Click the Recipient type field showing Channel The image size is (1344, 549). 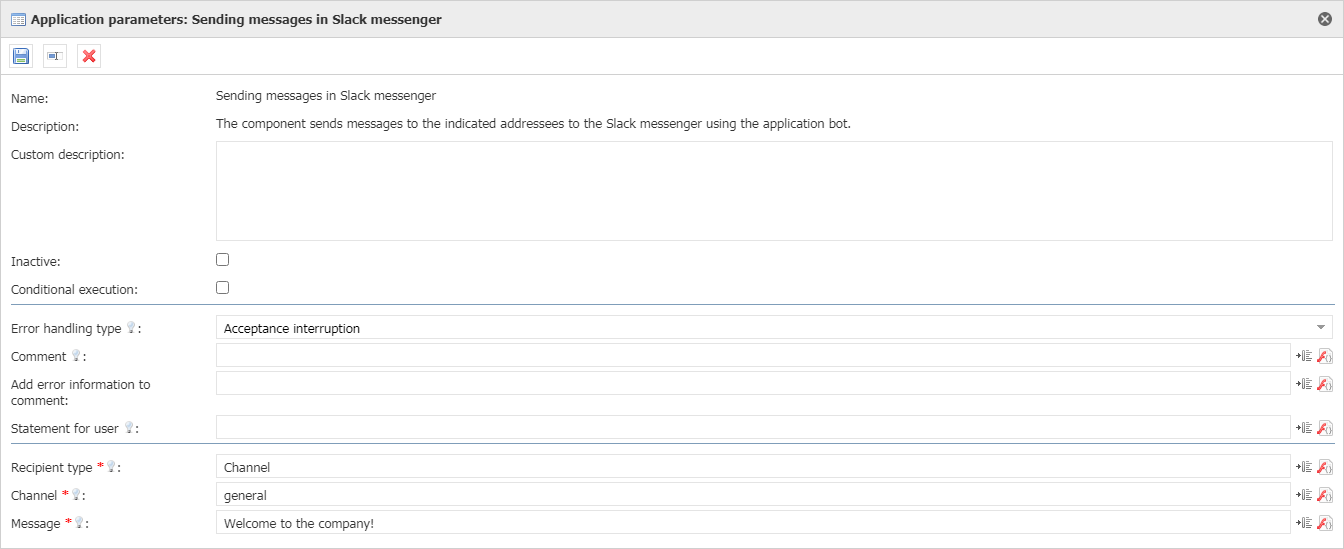(753, 467)
